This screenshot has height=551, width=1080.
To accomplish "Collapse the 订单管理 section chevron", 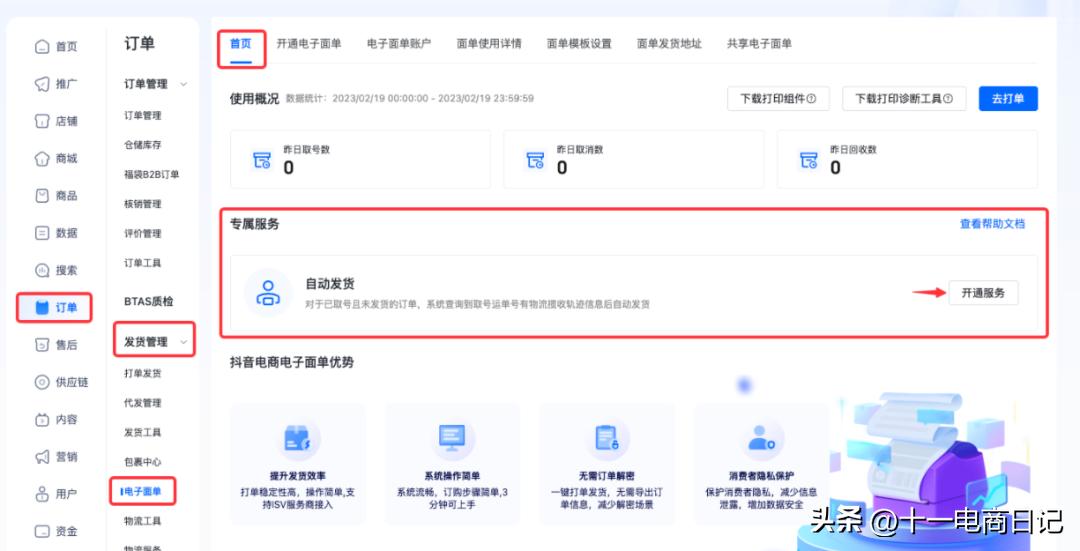I will pyautogui.click(x=183, y=84).
